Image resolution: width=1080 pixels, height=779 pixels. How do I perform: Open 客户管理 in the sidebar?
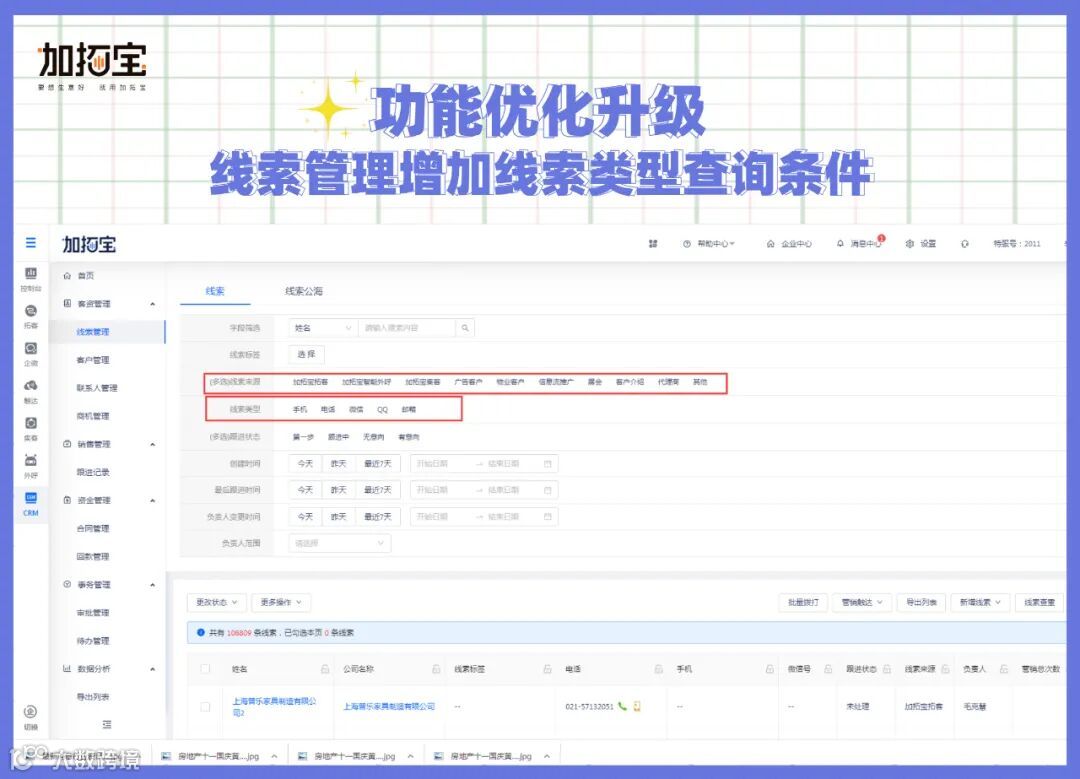pos(93,360)
